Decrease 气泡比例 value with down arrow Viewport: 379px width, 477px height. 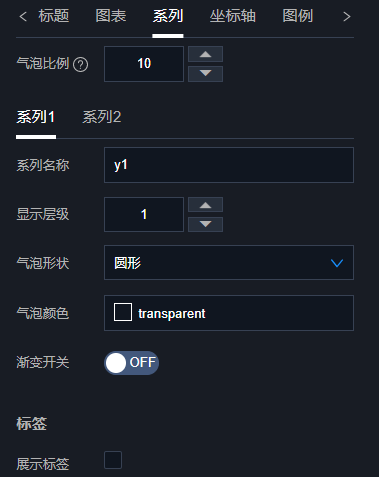(x=205, y=74)
